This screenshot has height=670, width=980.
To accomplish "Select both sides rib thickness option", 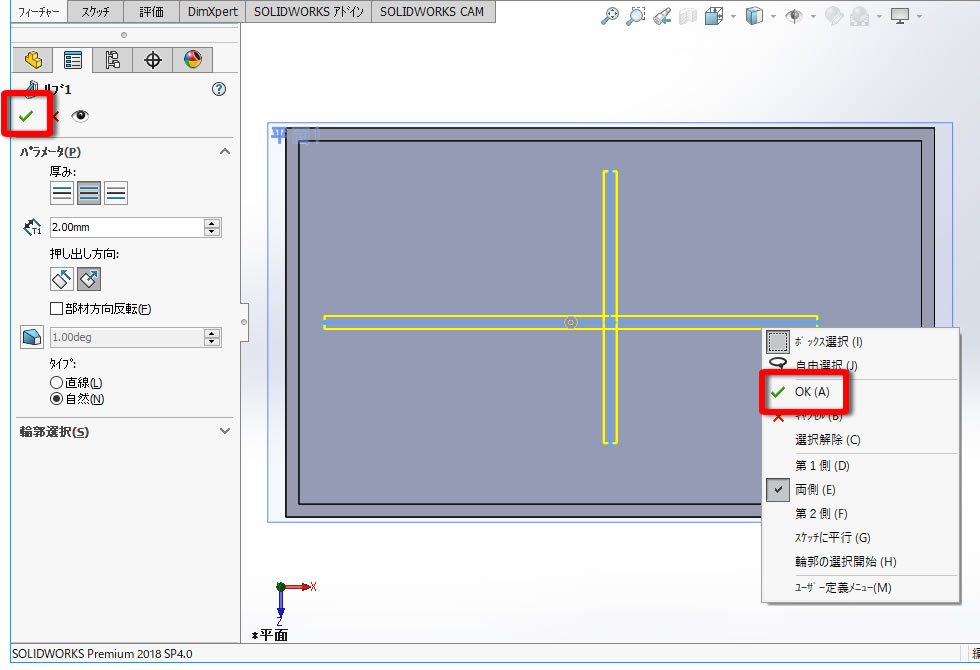I will pyautogui.click(x=89, y=193).
